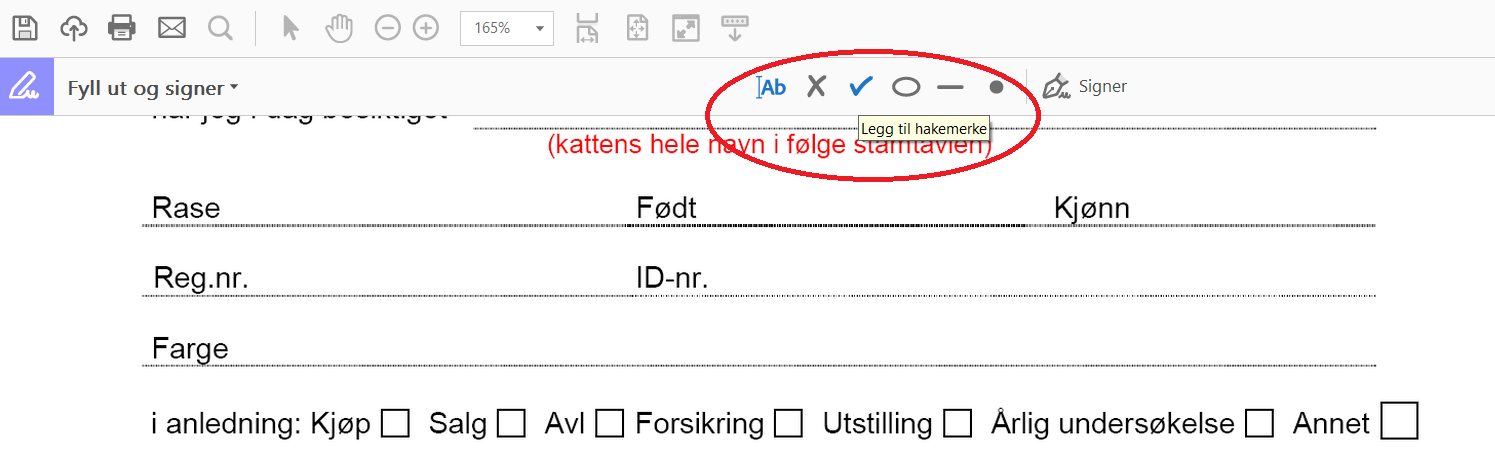Click the blank line after Kjønn
Image resolution: width=1495 pixels, height=473 pixels.
(x=1255, y=210)
